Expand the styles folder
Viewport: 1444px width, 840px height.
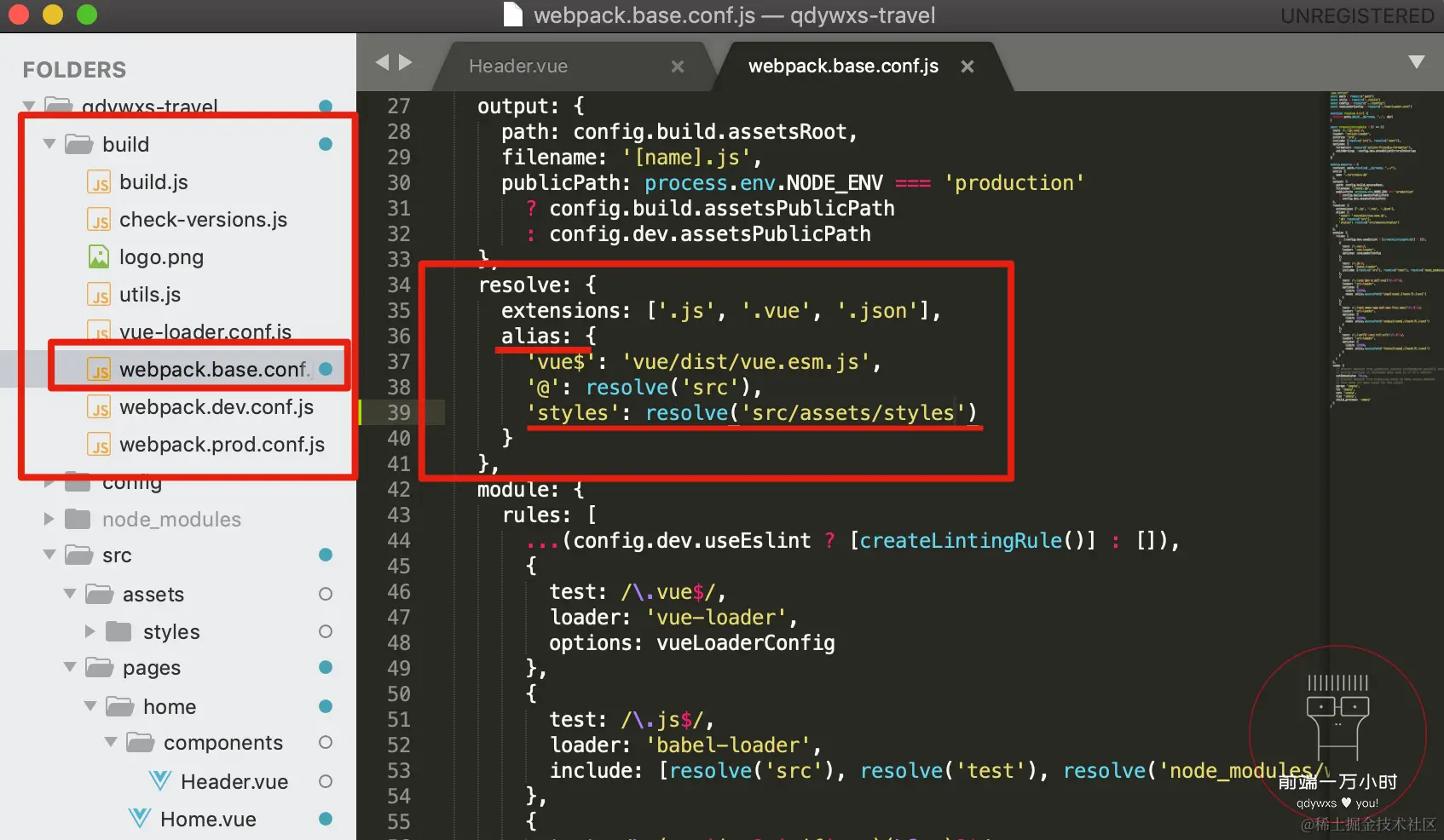90,631
